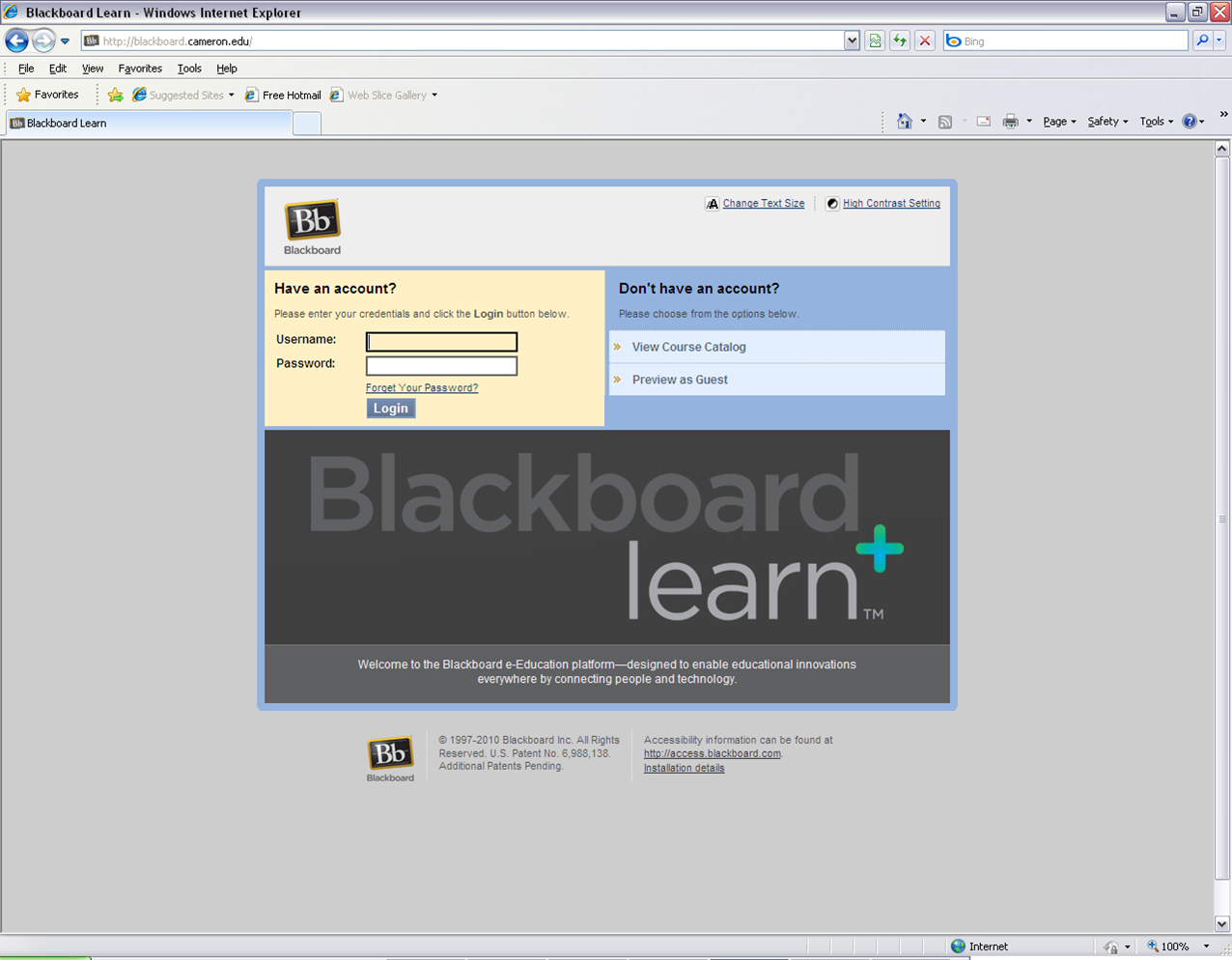The image size is (1232, 960).
Task: Click the Change Text Size icon
Action: point(712,204)
